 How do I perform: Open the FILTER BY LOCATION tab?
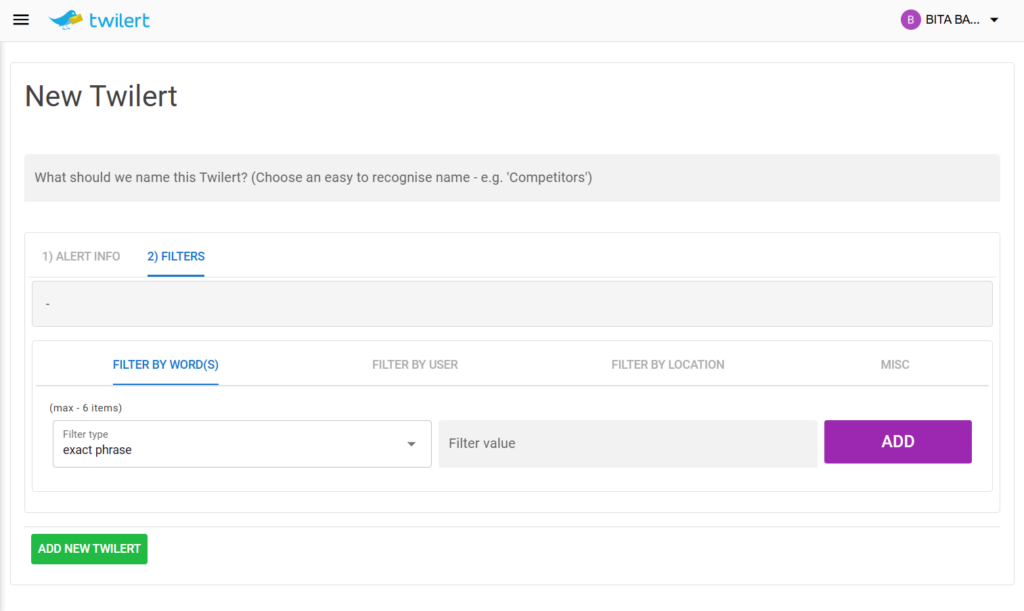coord(668,365)
